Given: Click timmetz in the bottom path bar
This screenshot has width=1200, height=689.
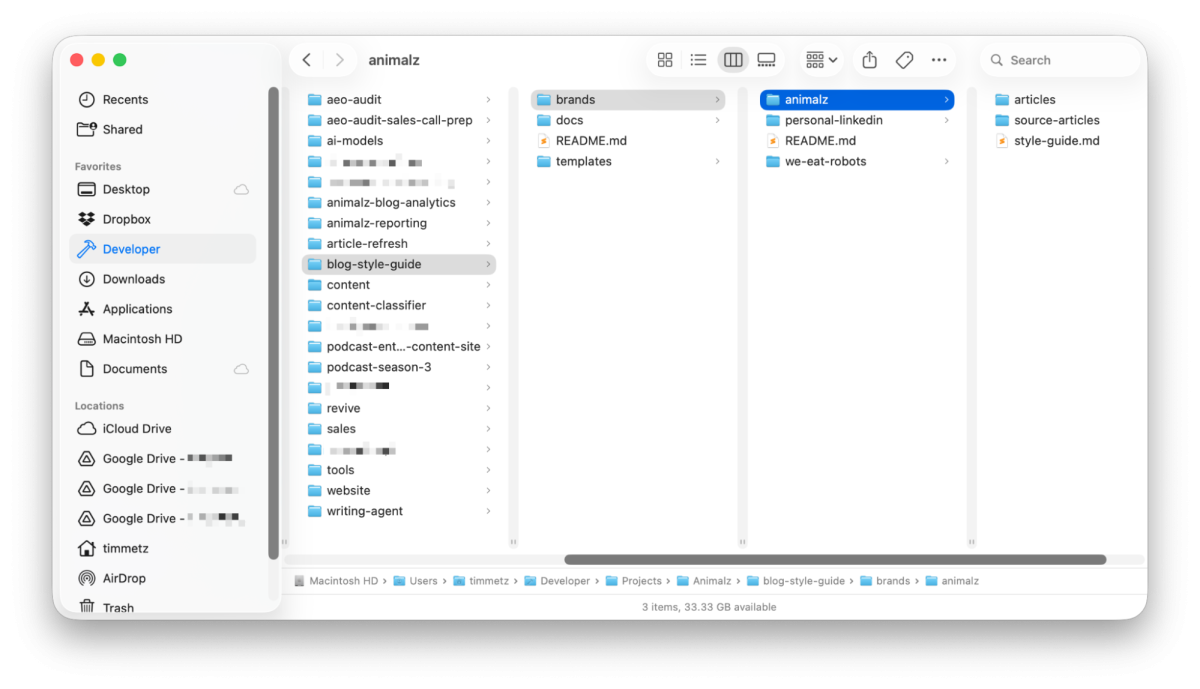Looking at the screenshot, I should pyautogui.click(x=489, y=581).
